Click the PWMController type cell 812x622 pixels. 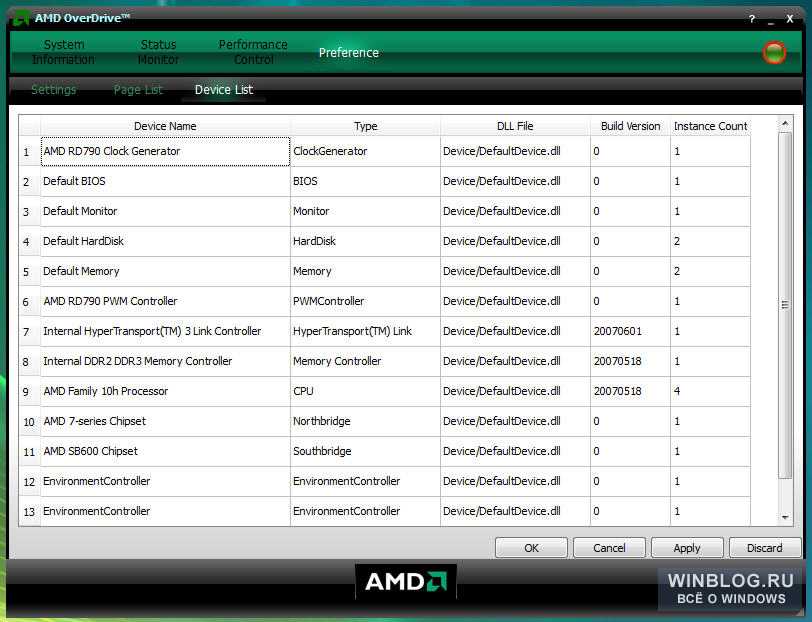point(365,301)
